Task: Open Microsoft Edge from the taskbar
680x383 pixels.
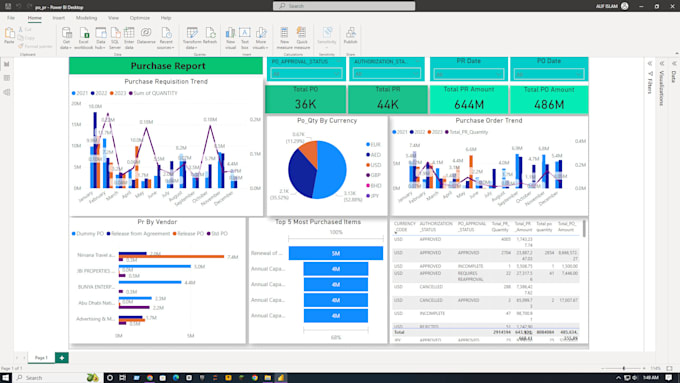Action: click(x=176, y=378)
